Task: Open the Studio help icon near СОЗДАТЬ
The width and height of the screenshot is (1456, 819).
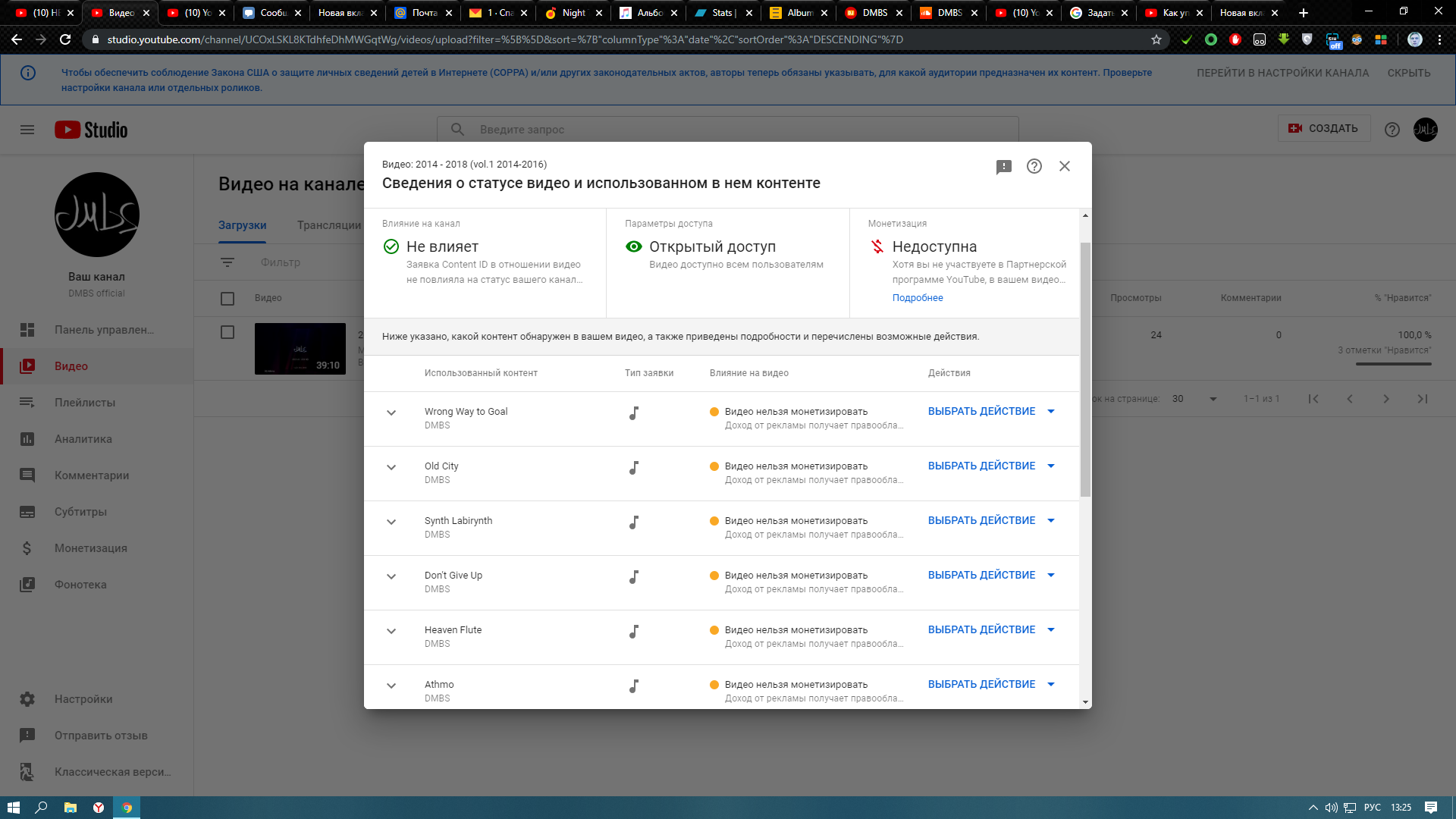Action: (1392, 130)
